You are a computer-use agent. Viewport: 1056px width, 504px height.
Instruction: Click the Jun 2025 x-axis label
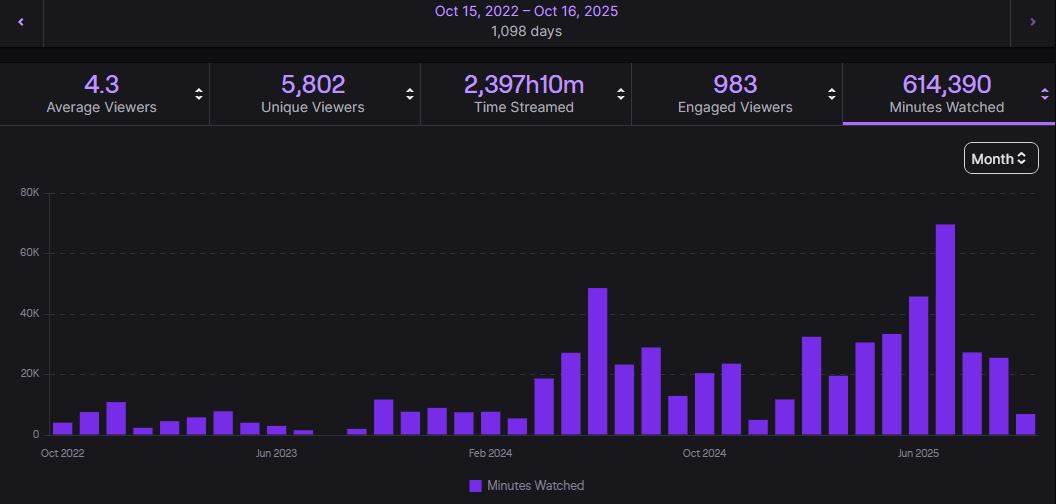918,453
